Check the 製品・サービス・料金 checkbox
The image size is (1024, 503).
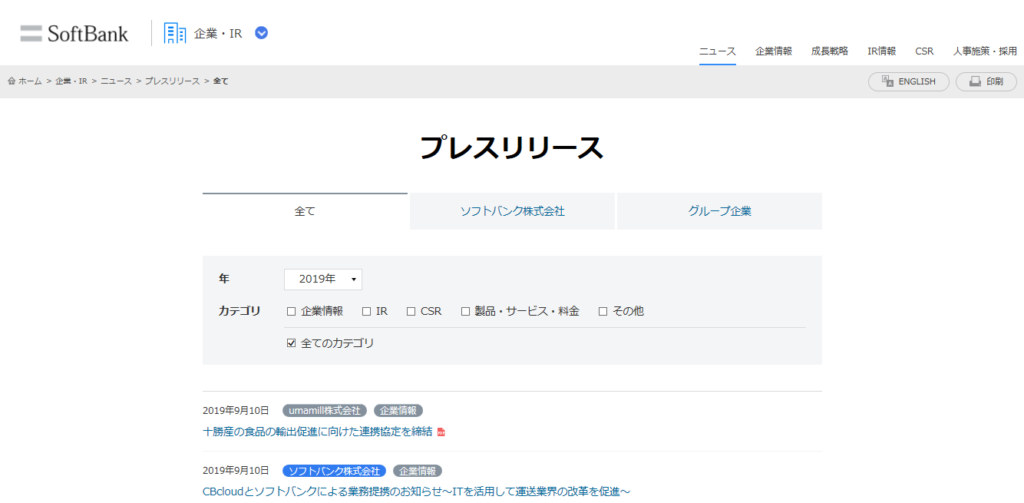pos(466,312)
